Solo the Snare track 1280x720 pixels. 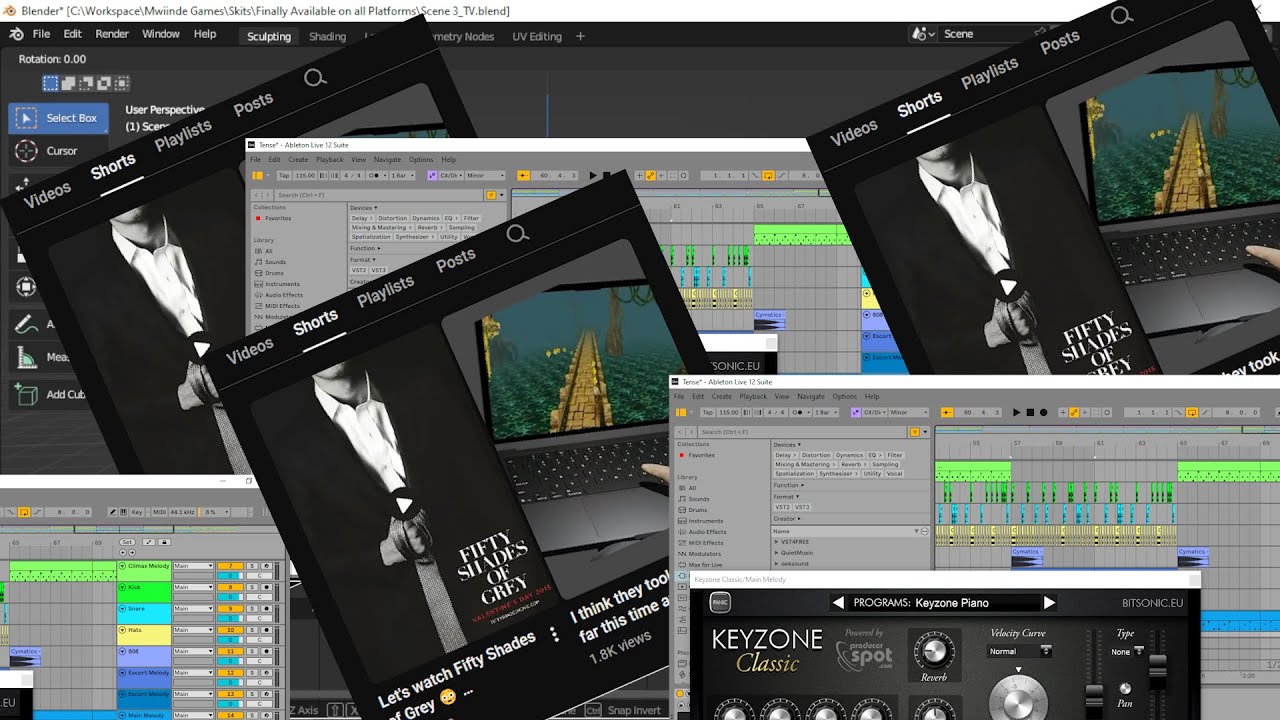253,608
